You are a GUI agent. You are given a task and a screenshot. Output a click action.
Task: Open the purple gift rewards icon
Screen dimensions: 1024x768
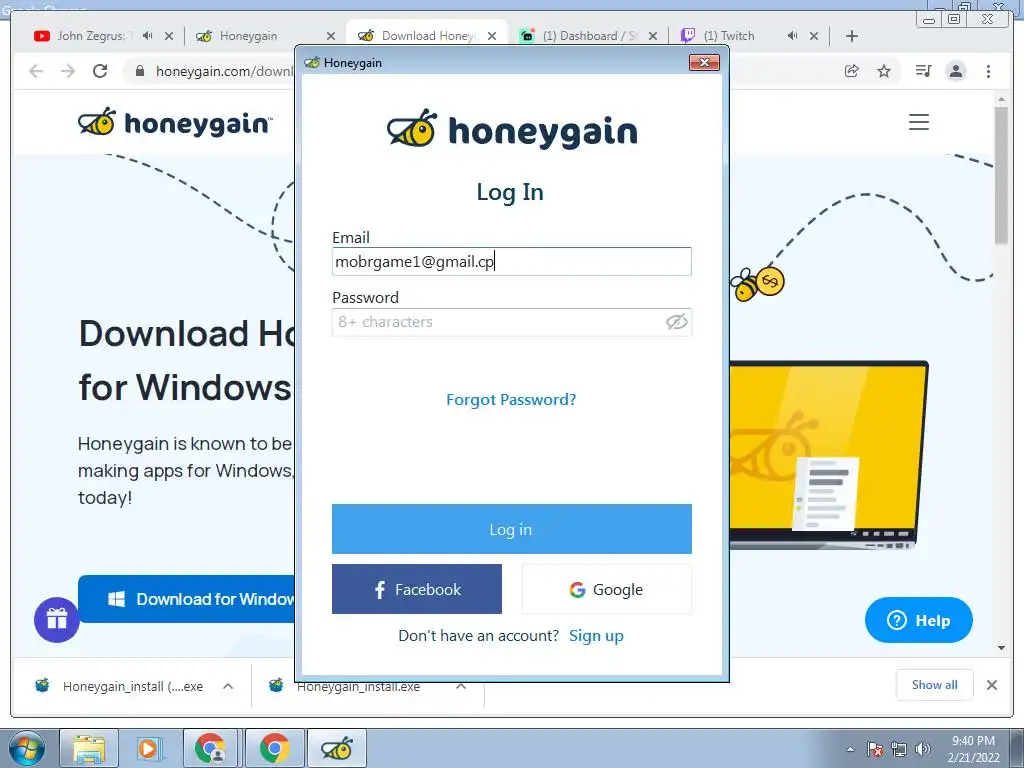(x=57, y=620)
